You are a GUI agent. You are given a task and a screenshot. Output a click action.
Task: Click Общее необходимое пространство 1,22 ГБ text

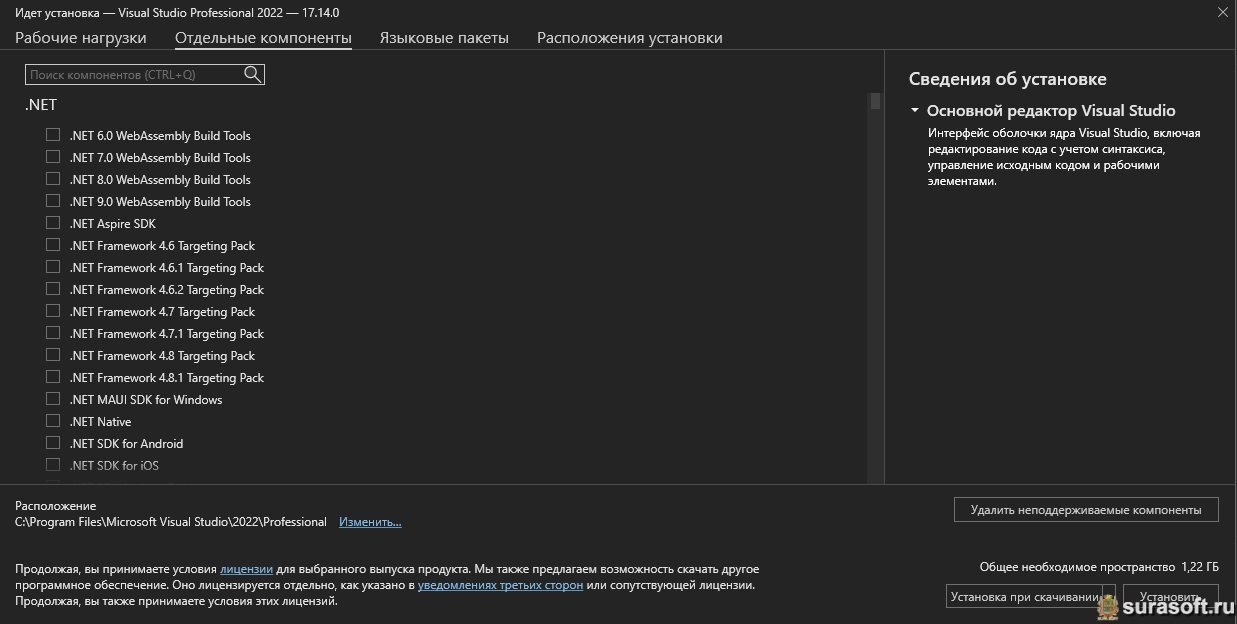coord(1099,566)
